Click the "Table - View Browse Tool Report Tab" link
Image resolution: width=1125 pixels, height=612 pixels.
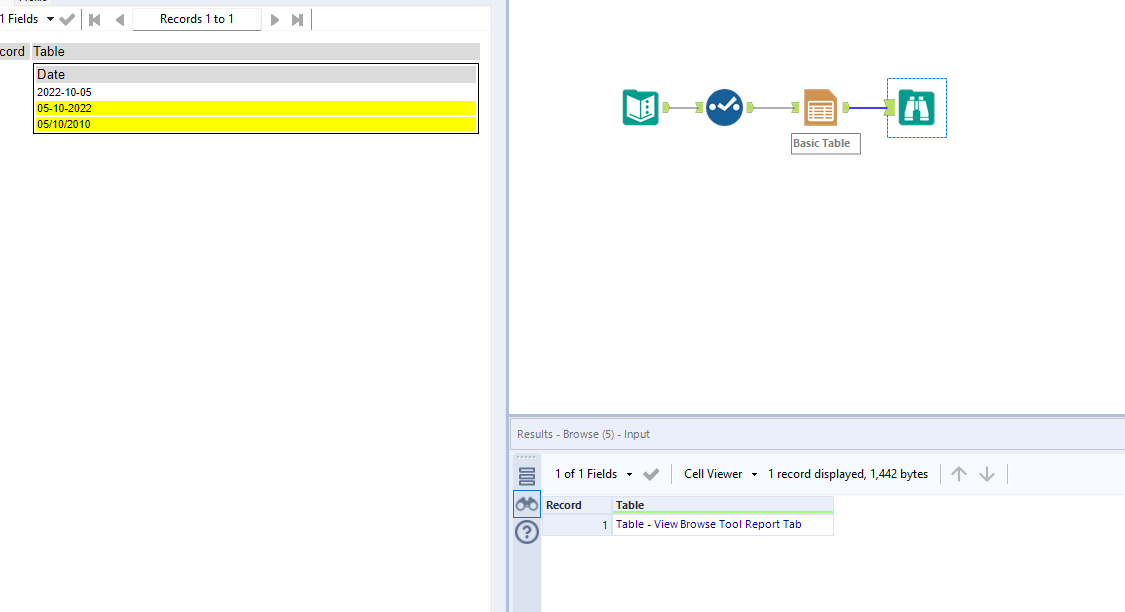(x=710, y=523)
